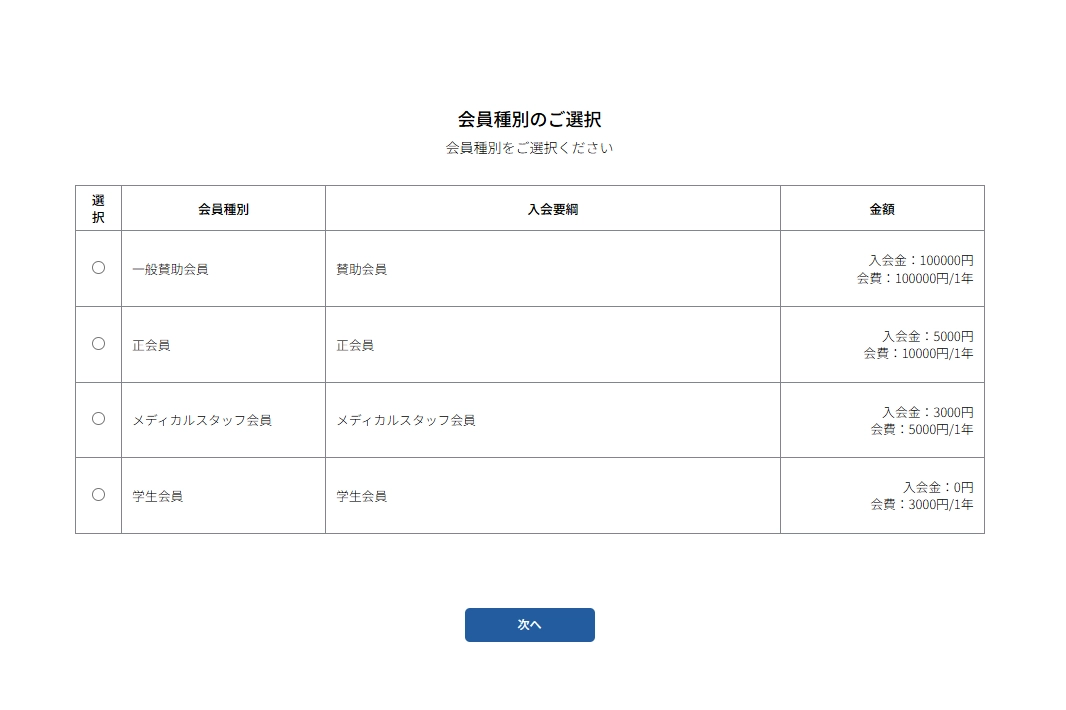
Task: Pick the メディカルスタッフ会員 radio button
Action: 98,418
